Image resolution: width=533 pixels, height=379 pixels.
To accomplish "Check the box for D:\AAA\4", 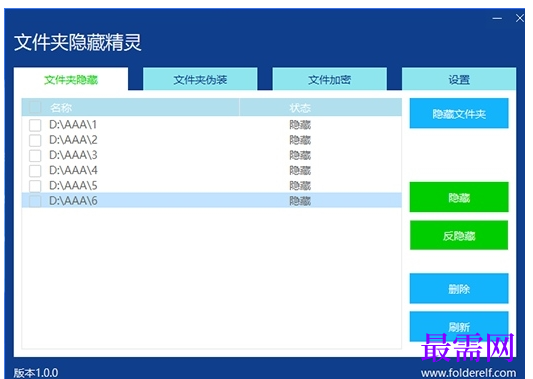I will pos(35,171).
